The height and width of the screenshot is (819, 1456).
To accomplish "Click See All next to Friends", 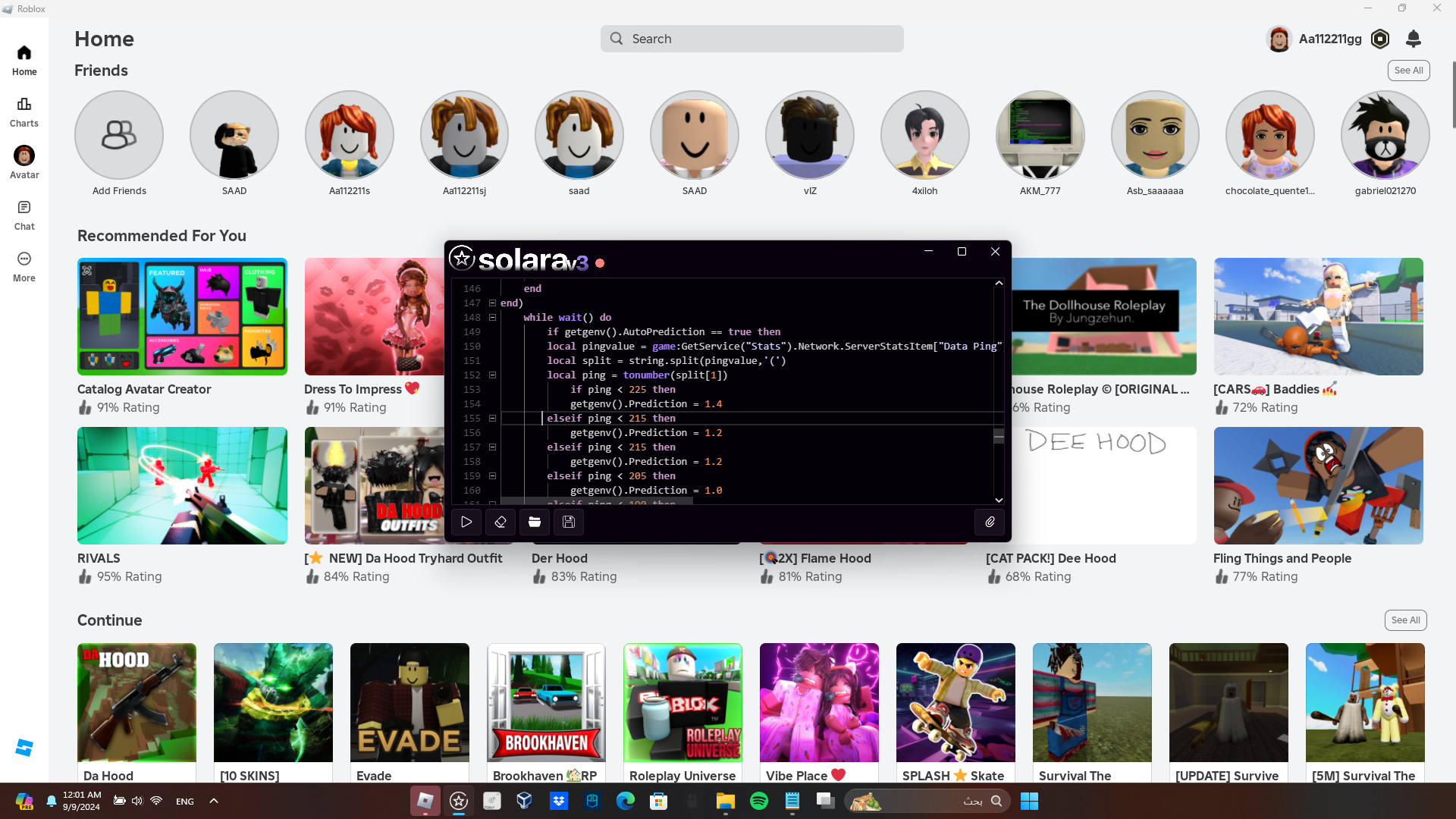I will click(x=1408, y=71).
